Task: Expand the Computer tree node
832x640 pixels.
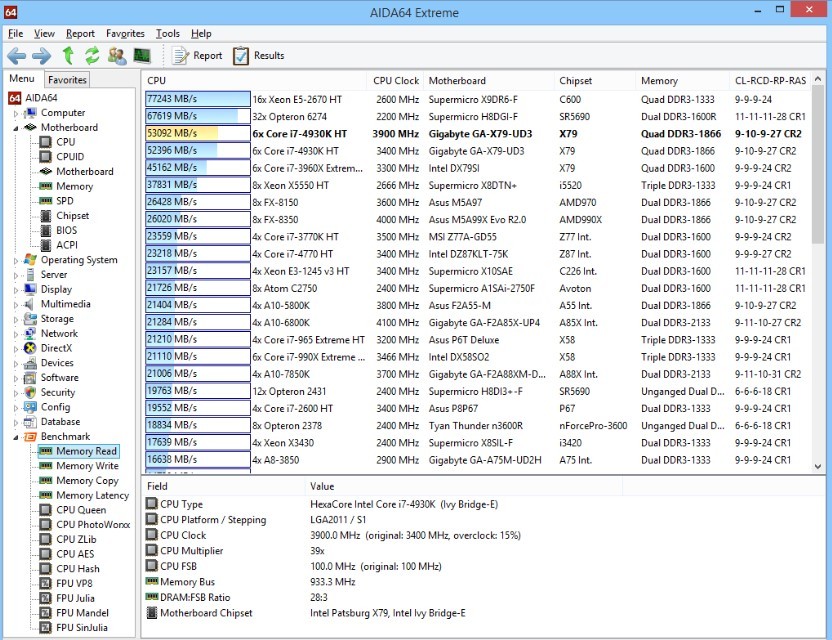Action: (x=16, y=113)
